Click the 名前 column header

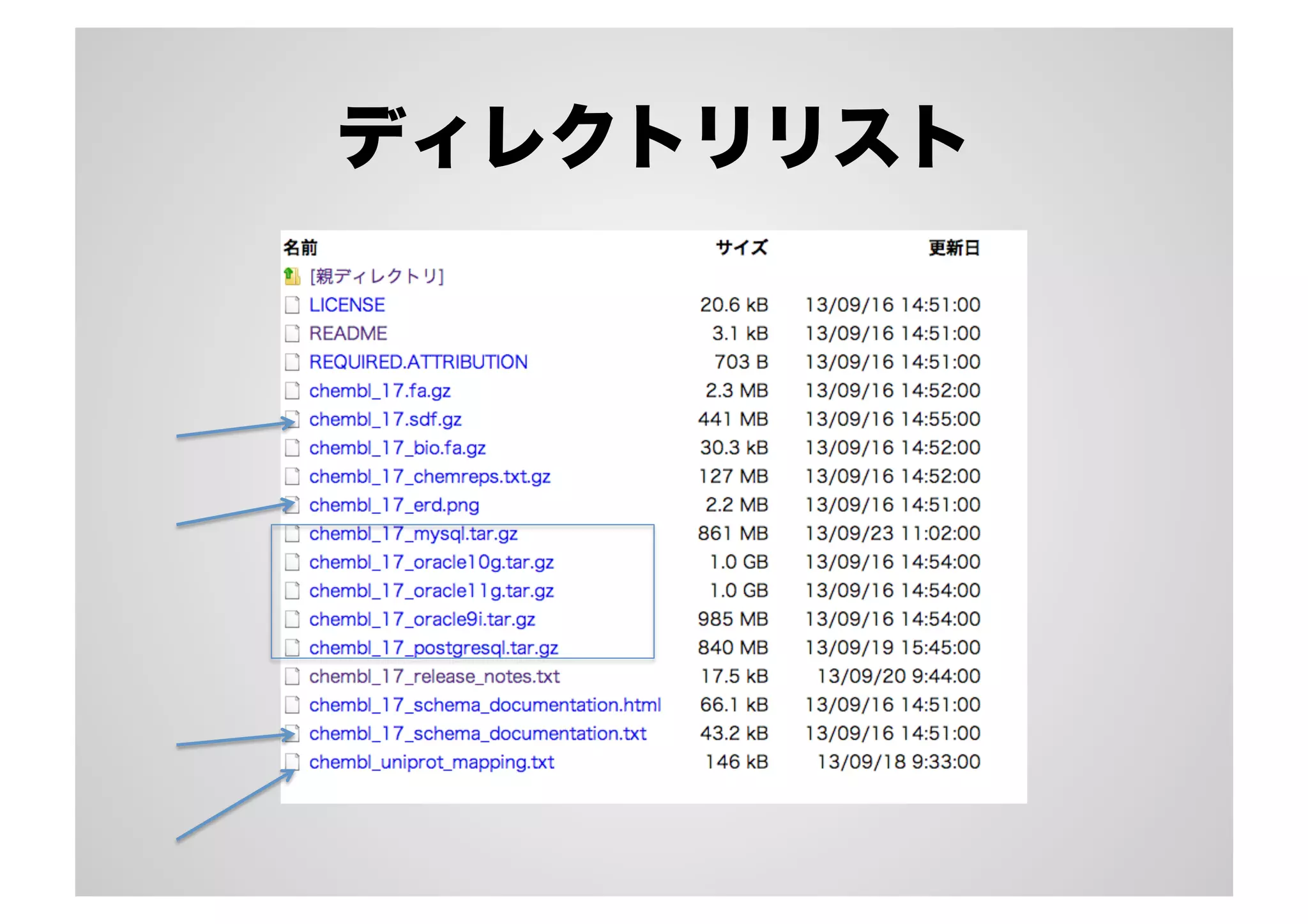click(x=300, y=247)
